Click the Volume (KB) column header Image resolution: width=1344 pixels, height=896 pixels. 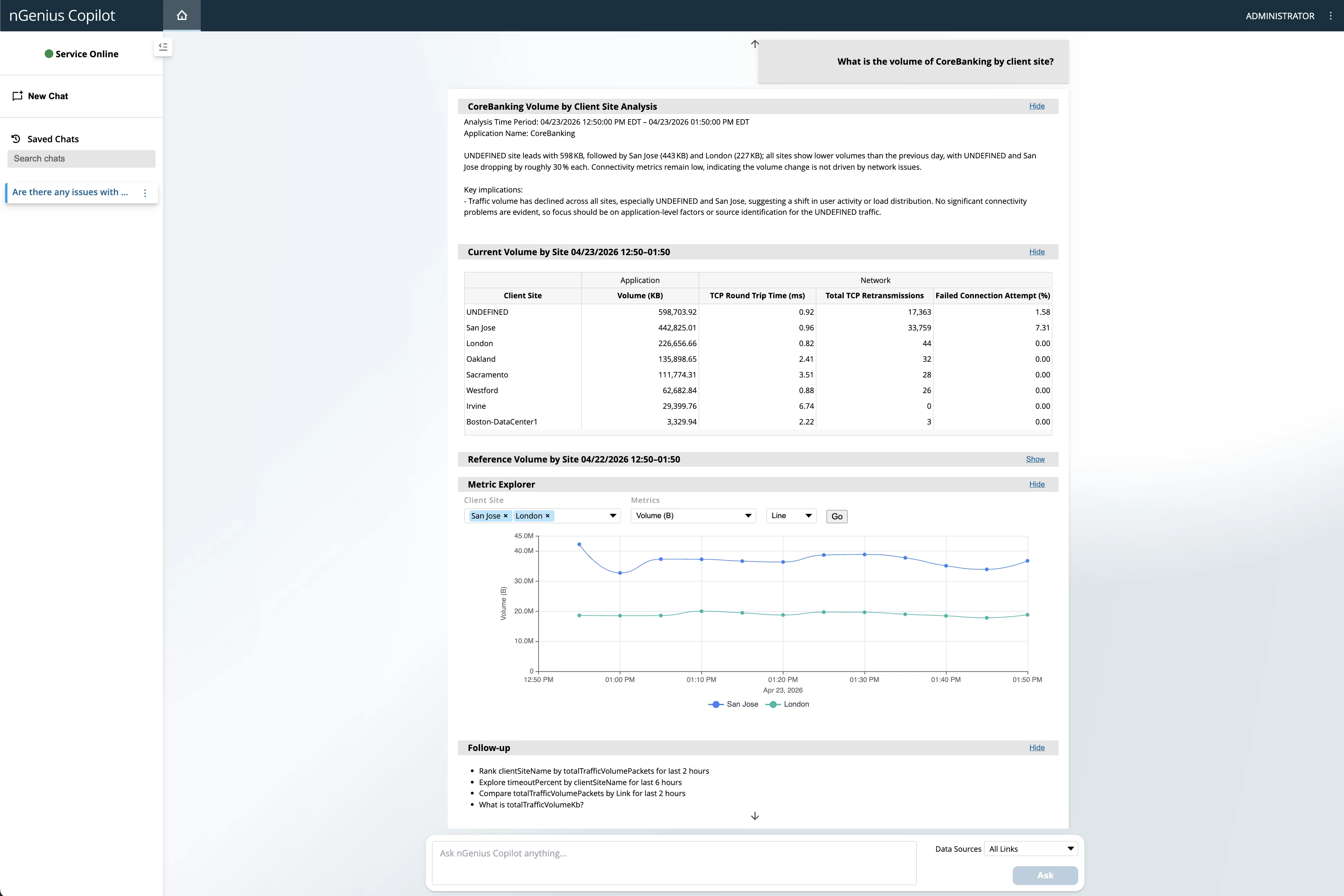coord(639,296)
